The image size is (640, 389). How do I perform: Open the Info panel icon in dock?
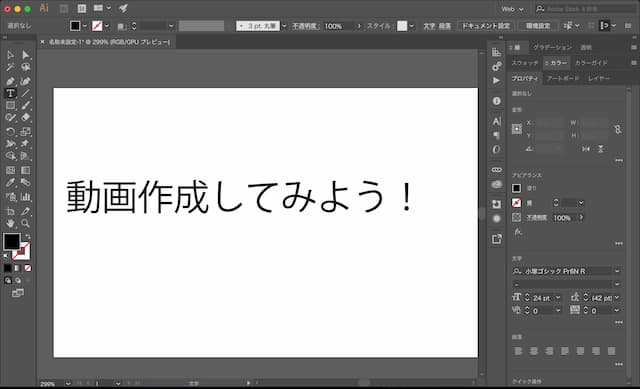point(496,101)
